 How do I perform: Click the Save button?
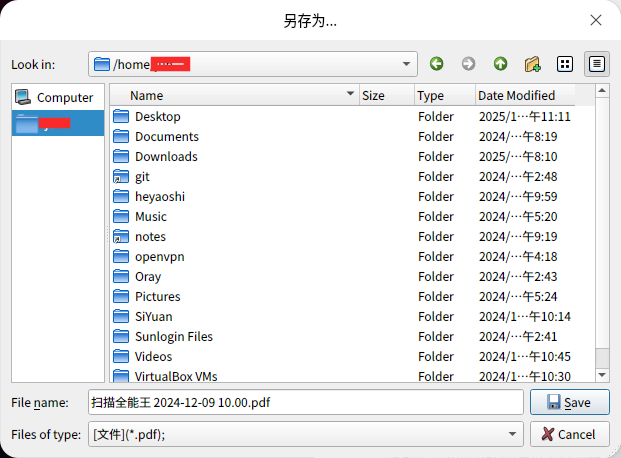[x=570, y=402]
